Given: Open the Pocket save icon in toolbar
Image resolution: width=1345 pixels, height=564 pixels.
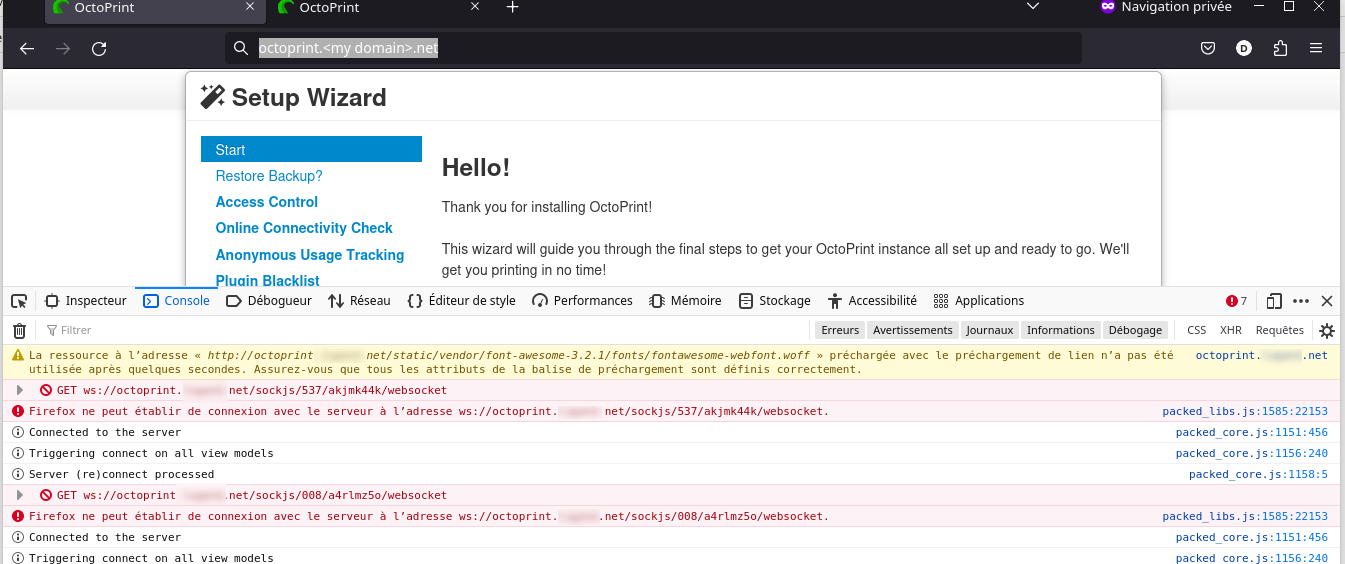Looking at the screenshot, I should pos(1208,48).
